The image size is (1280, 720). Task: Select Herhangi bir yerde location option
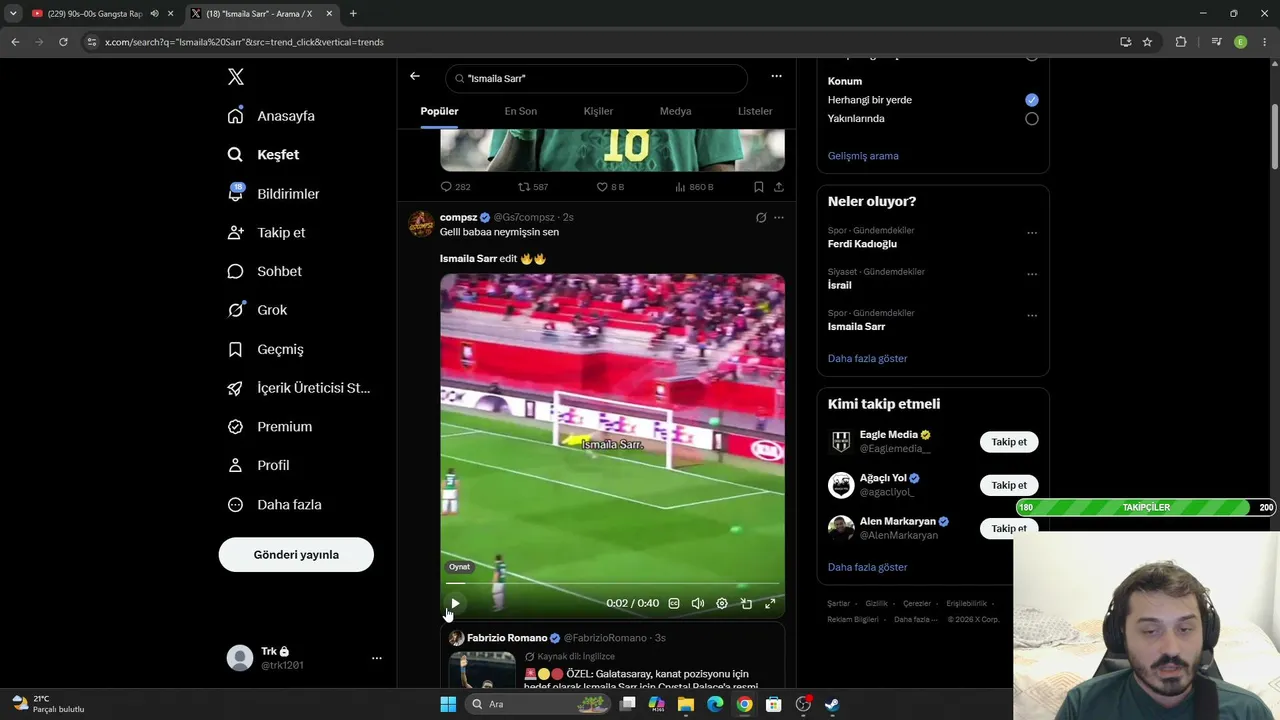[x=1032, y=100]
